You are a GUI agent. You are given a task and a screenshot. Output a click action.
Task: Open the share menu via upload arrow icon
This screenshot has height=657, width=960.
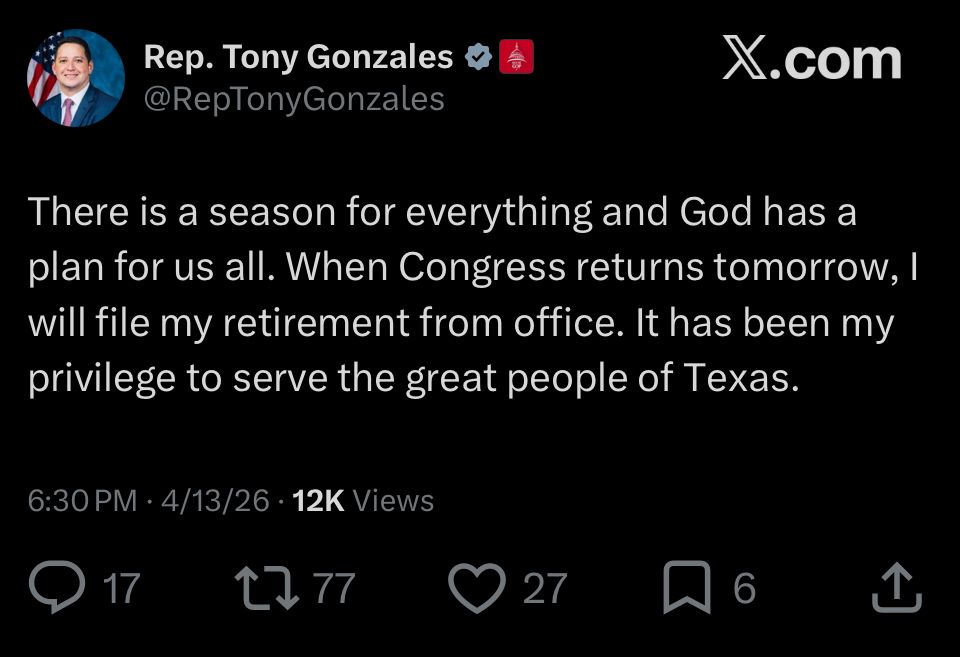pos(896,588)
